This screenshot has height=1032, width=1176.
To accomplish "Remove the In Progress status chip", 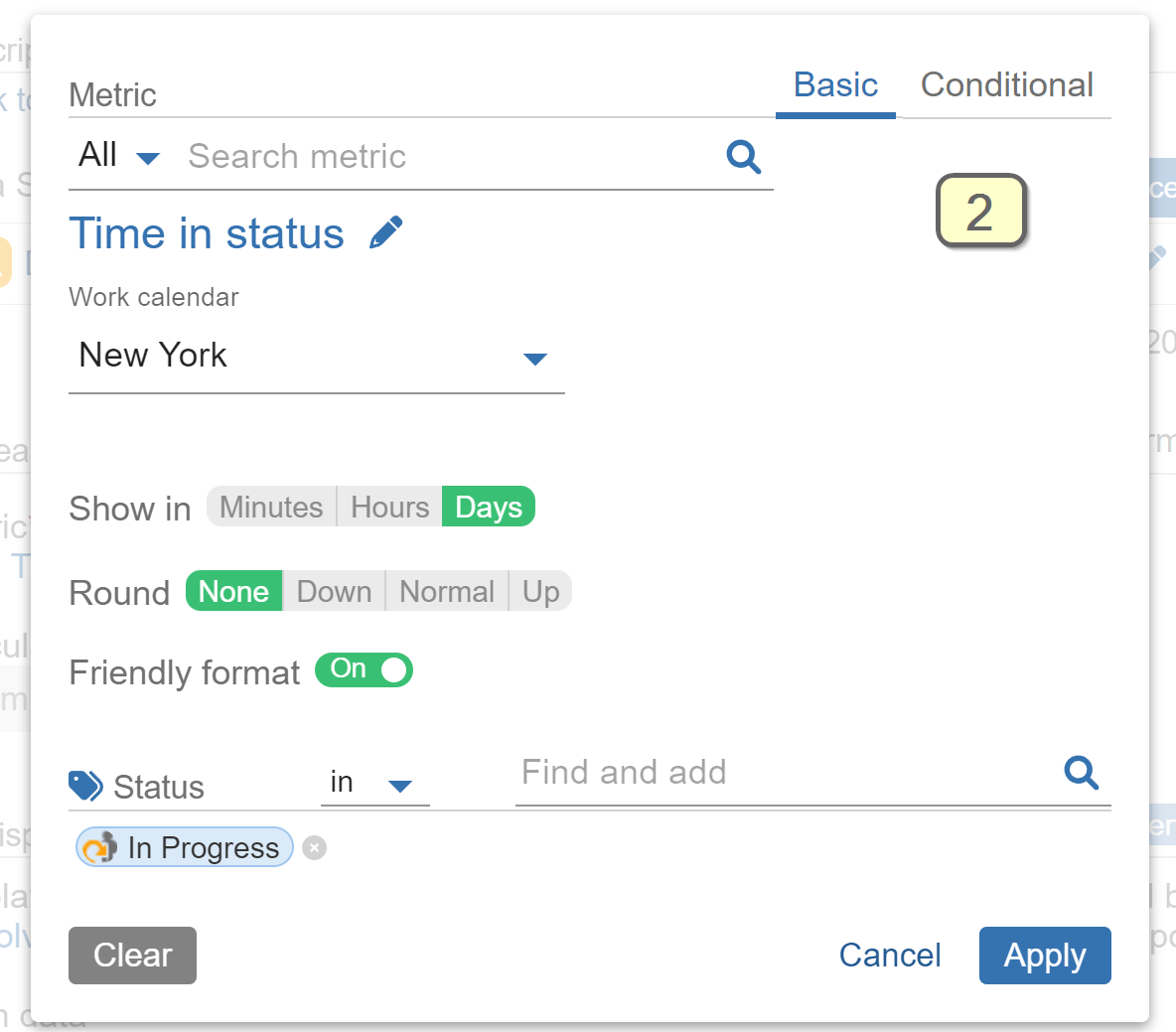I will pos(314,847).
